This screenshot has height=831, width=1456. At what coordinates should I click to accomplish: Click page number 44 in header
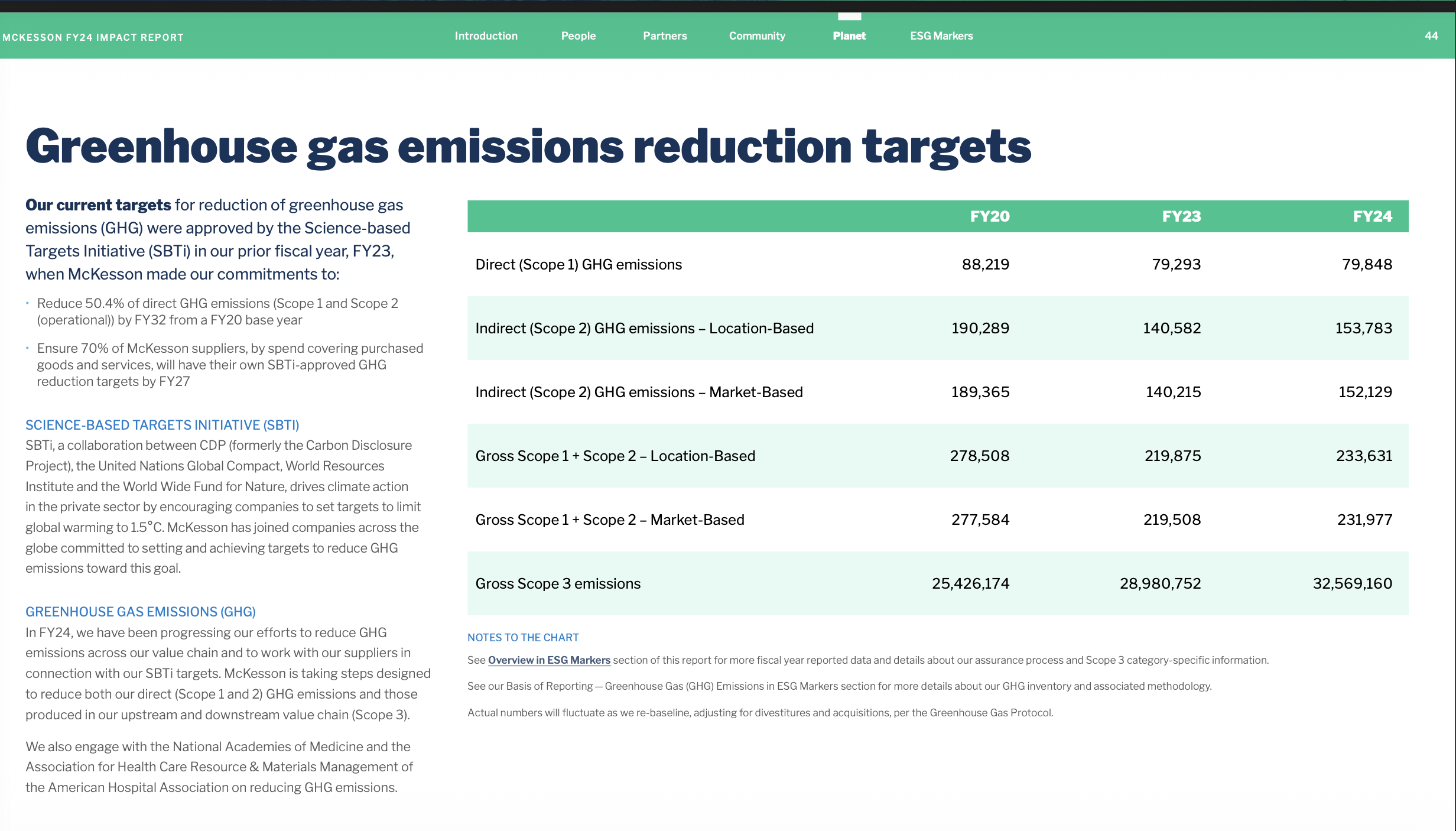(x=1431, y=36)
